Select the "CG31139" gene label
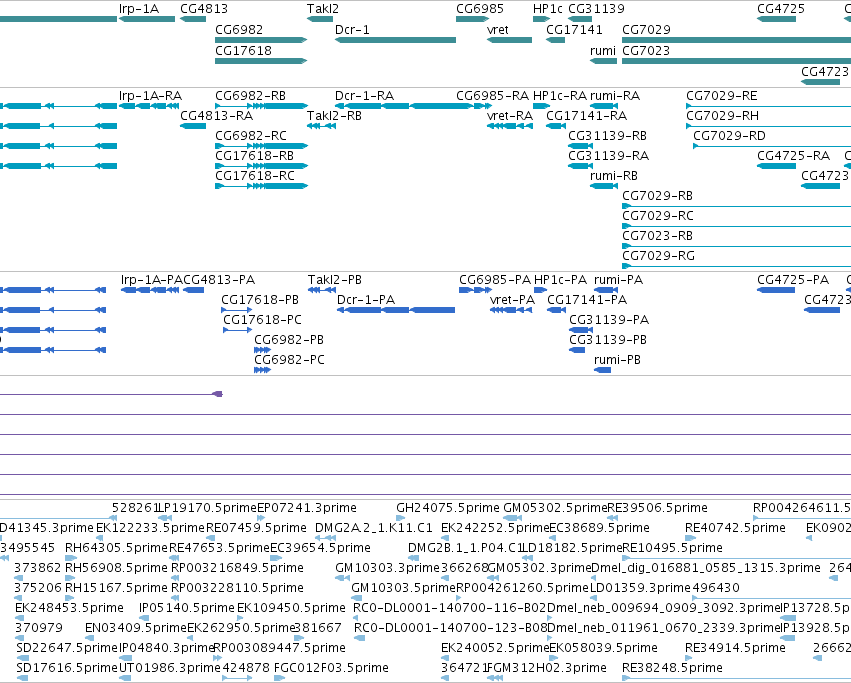Screen dimensions: 851x683 596,9
